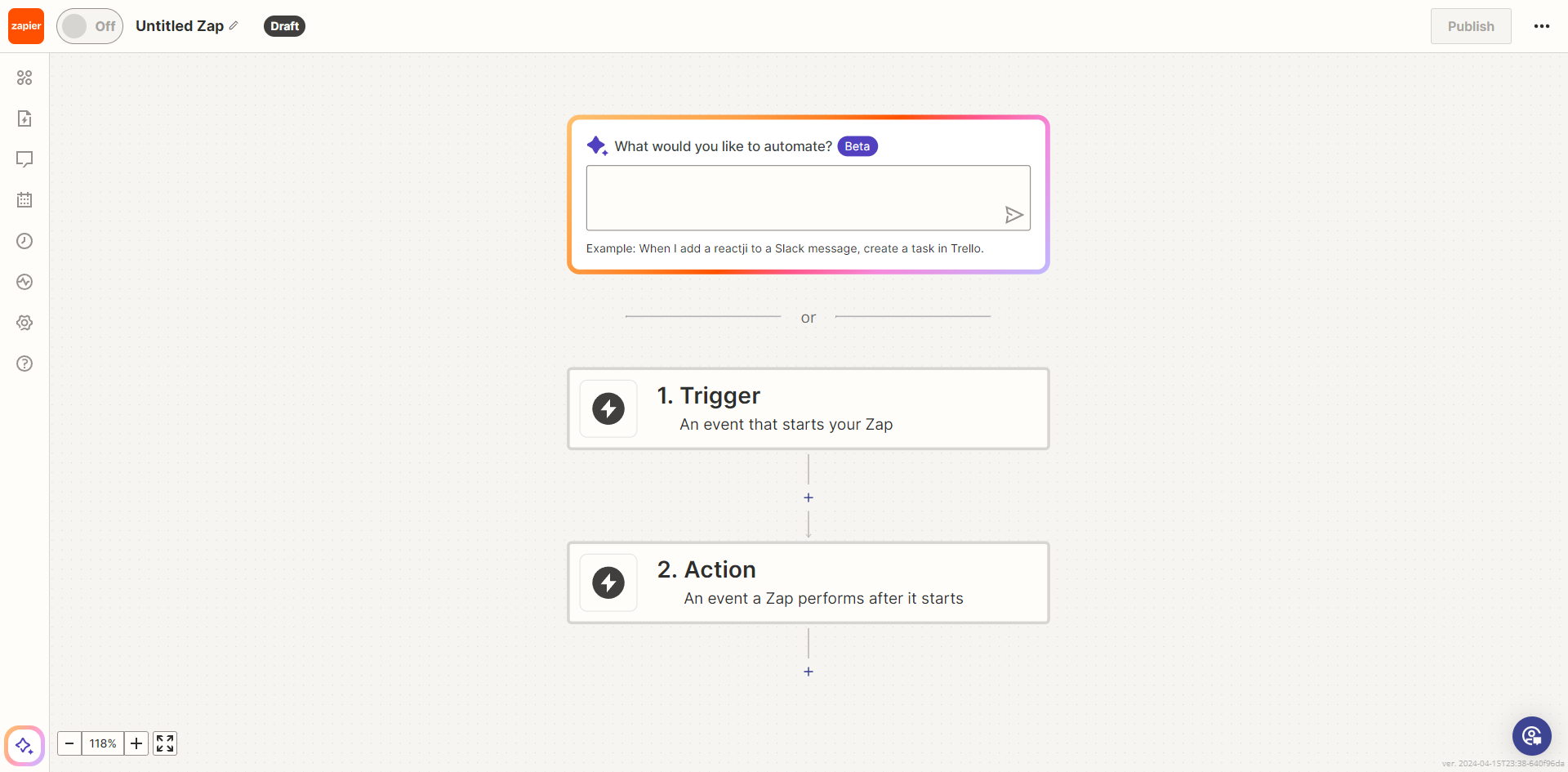This screenshot has height=772, width=1568.
Task: Open the notes/feedback chat icon in sidebar
Action: pos(24,159)
